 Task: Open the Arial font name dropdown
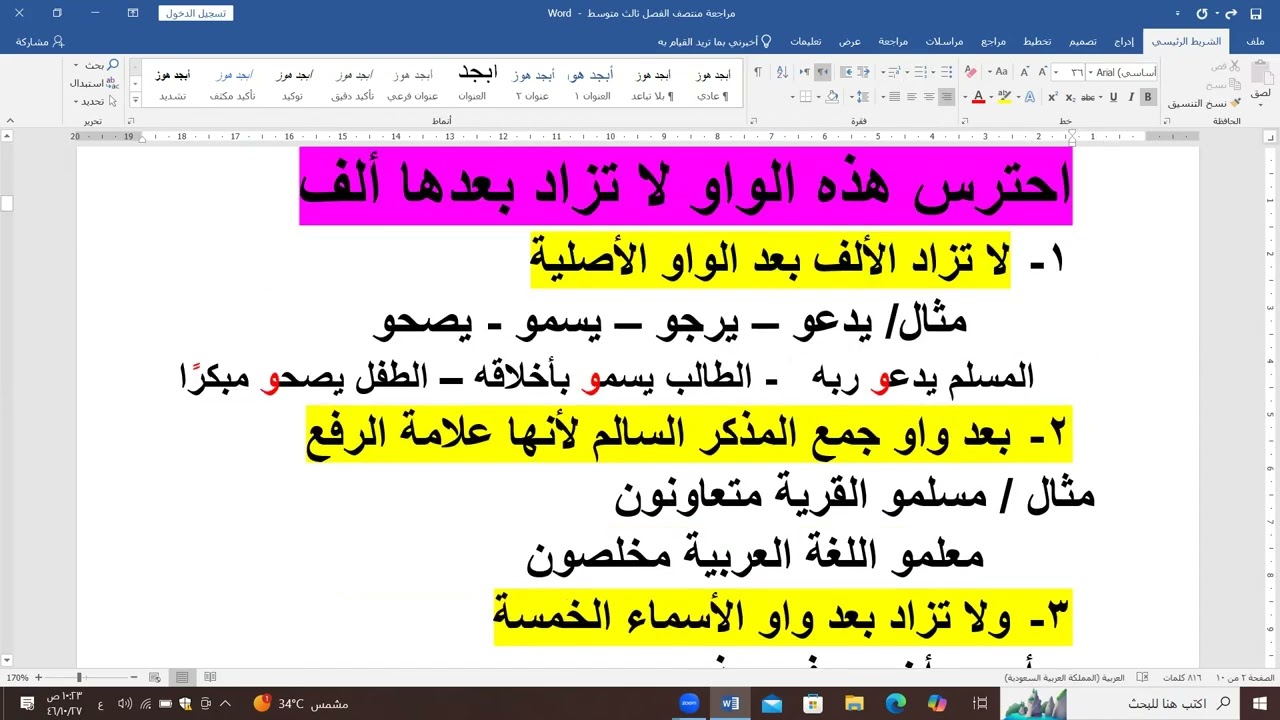point(1090,72)
